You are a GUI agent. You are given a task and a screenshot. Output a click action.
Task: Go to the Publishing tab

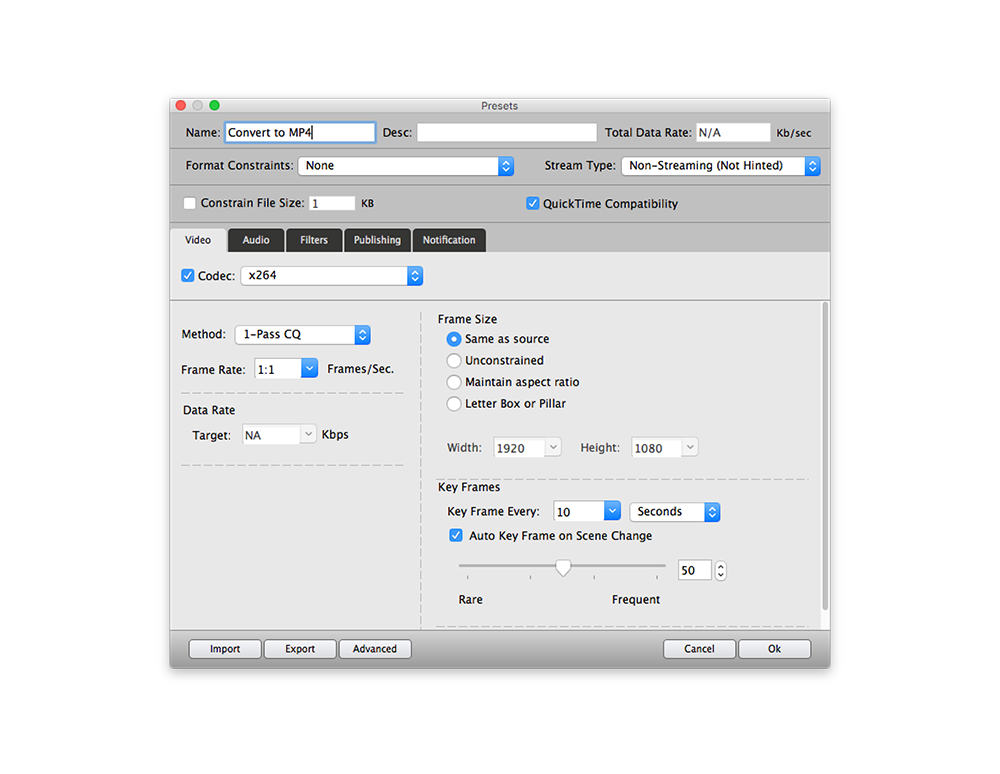[377, 240]
